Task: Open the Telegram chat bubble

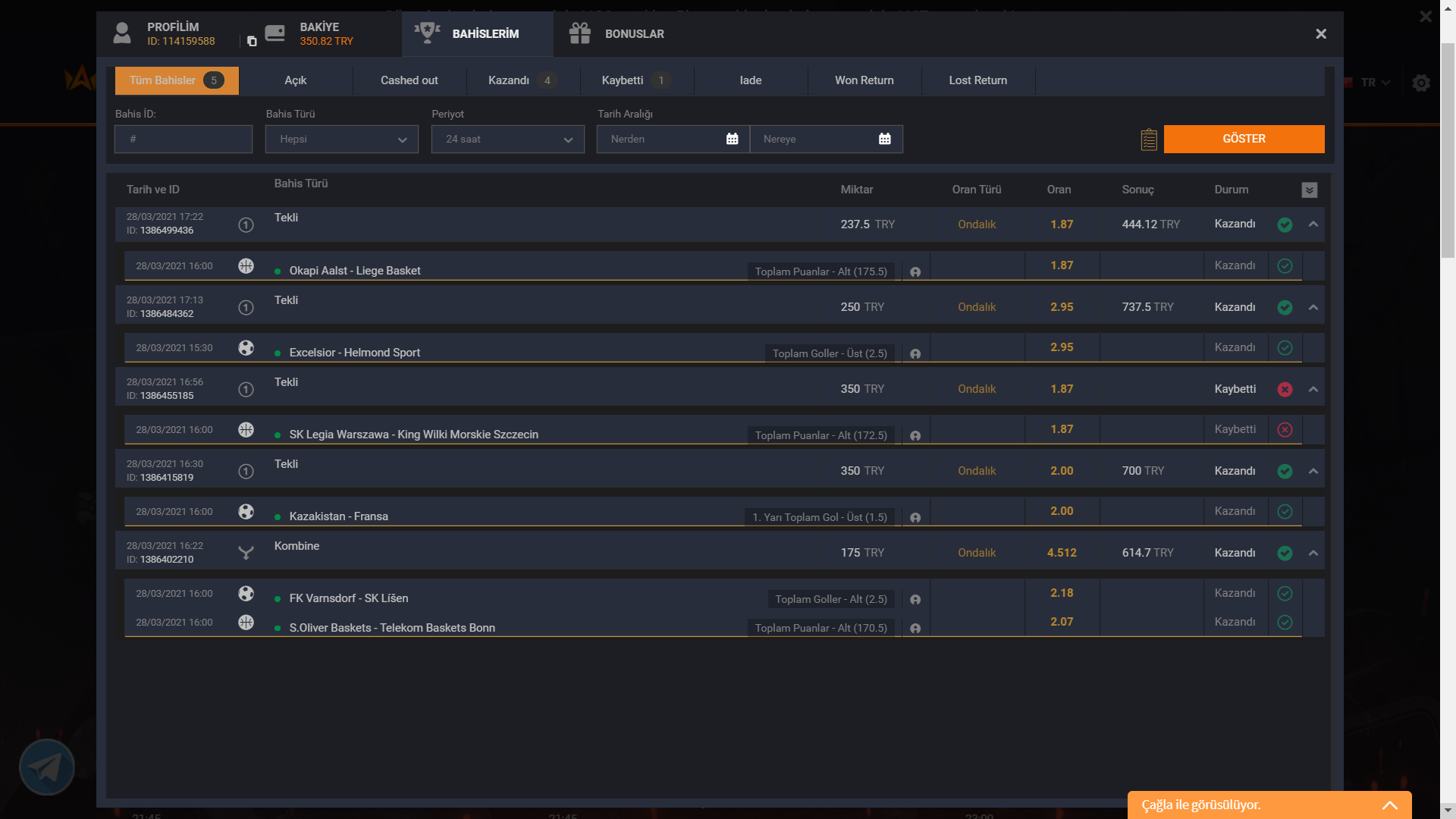Action: point(47,767)
